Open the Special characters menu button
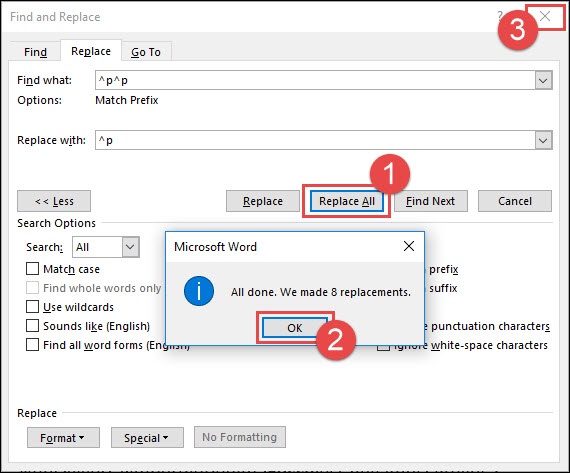 [147, 438]
